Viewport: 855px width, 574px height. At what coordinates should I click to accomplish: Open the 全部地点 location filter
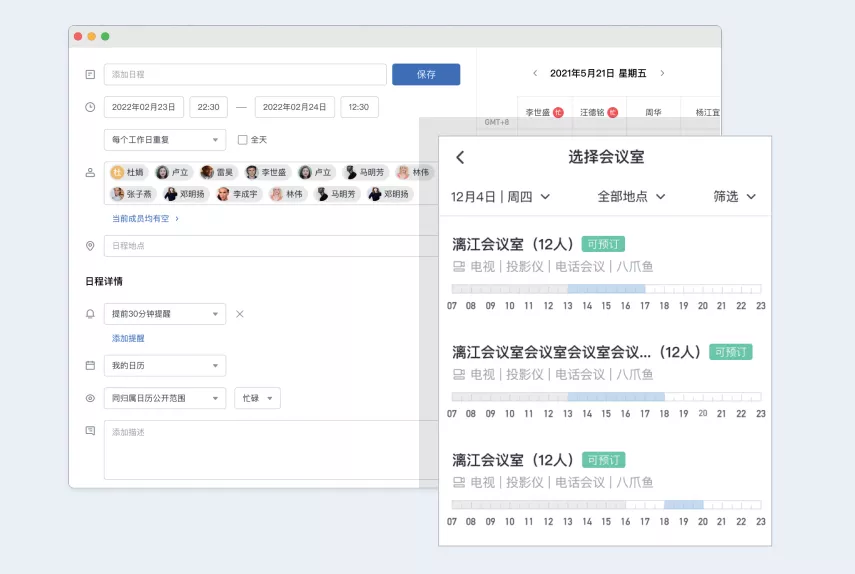631,197
